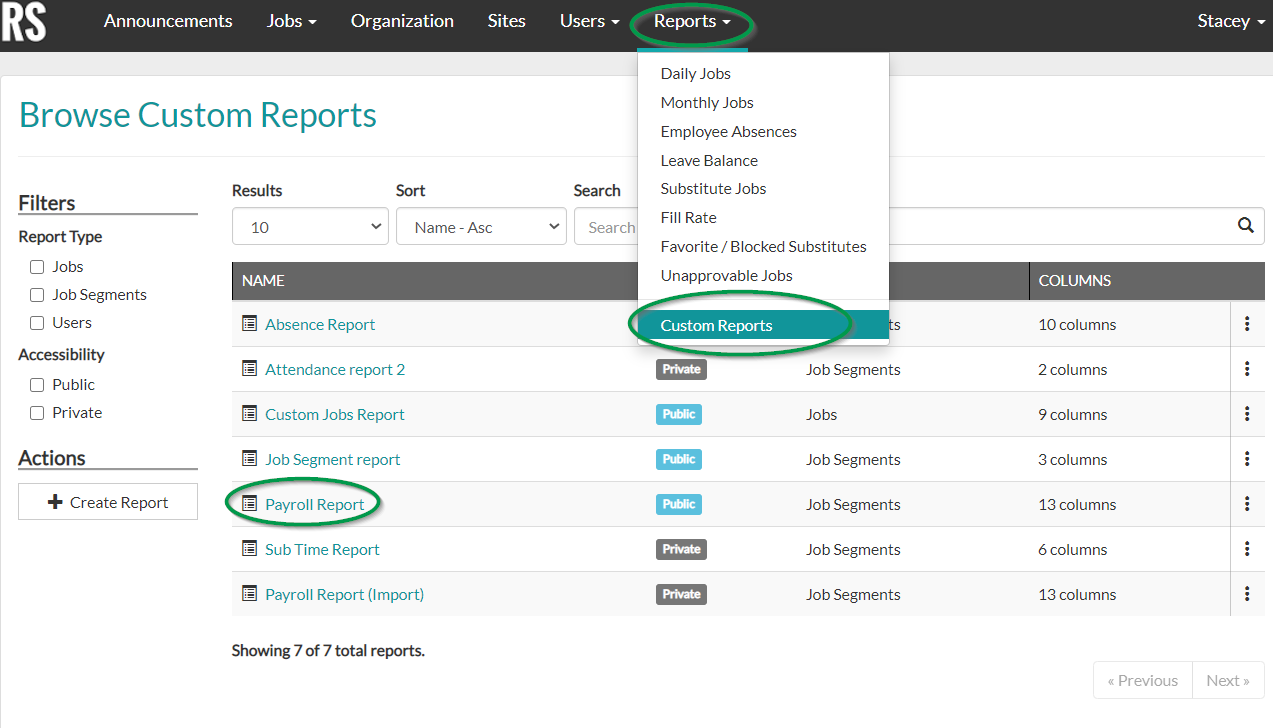Click the '9 columns' cell
The height and width of the screenshot is (728, 1273).
point(1073,414)
